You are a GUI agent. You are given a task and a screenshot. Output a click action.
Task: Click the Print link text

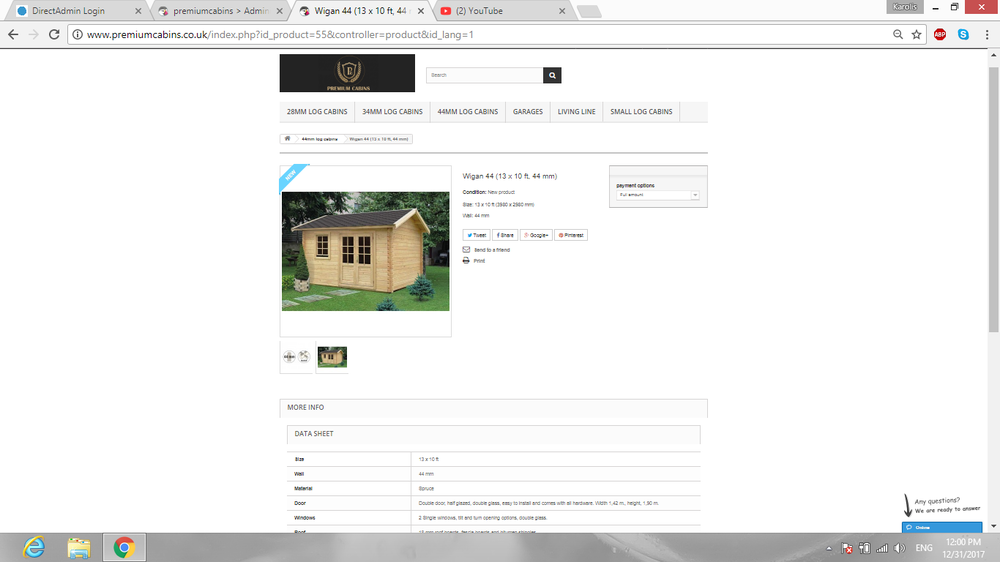(x=479, y=261)
